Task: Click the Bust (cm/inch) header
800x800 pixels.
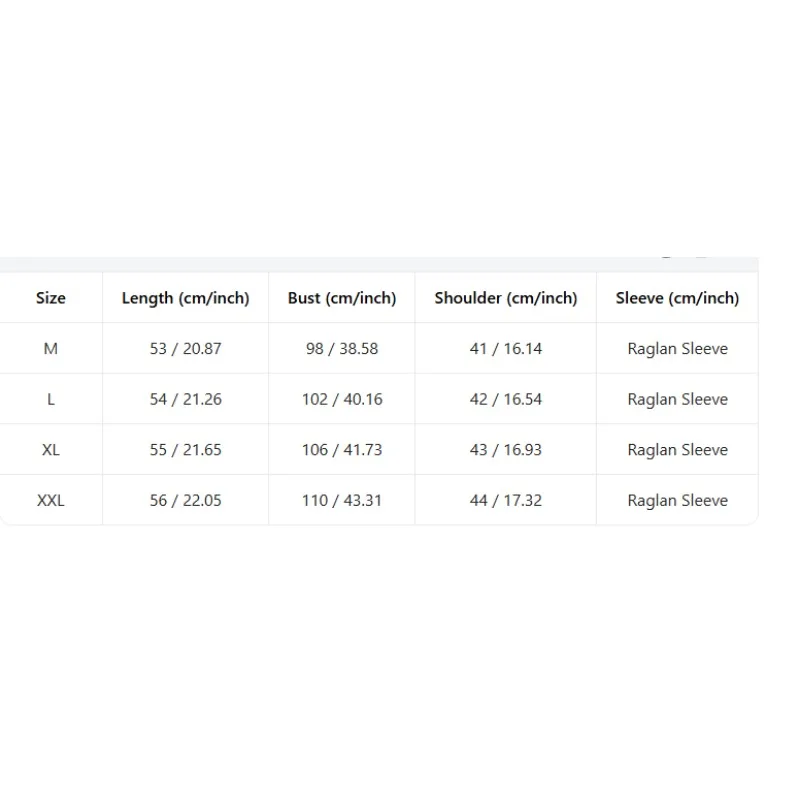Action: tap(342, 298)
